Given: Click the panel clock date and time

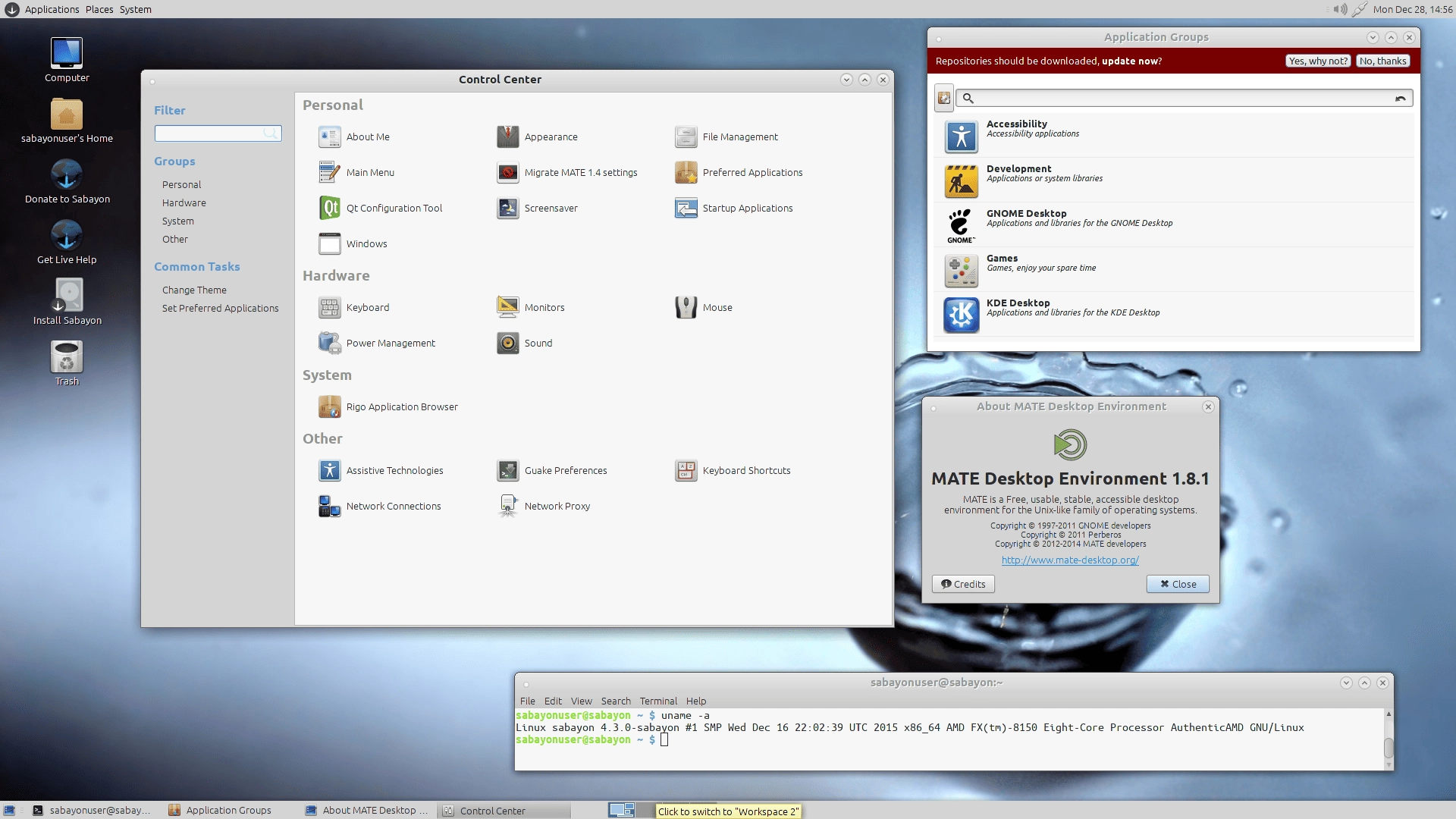Looking at the screenshot, I should coord(1413,9).
